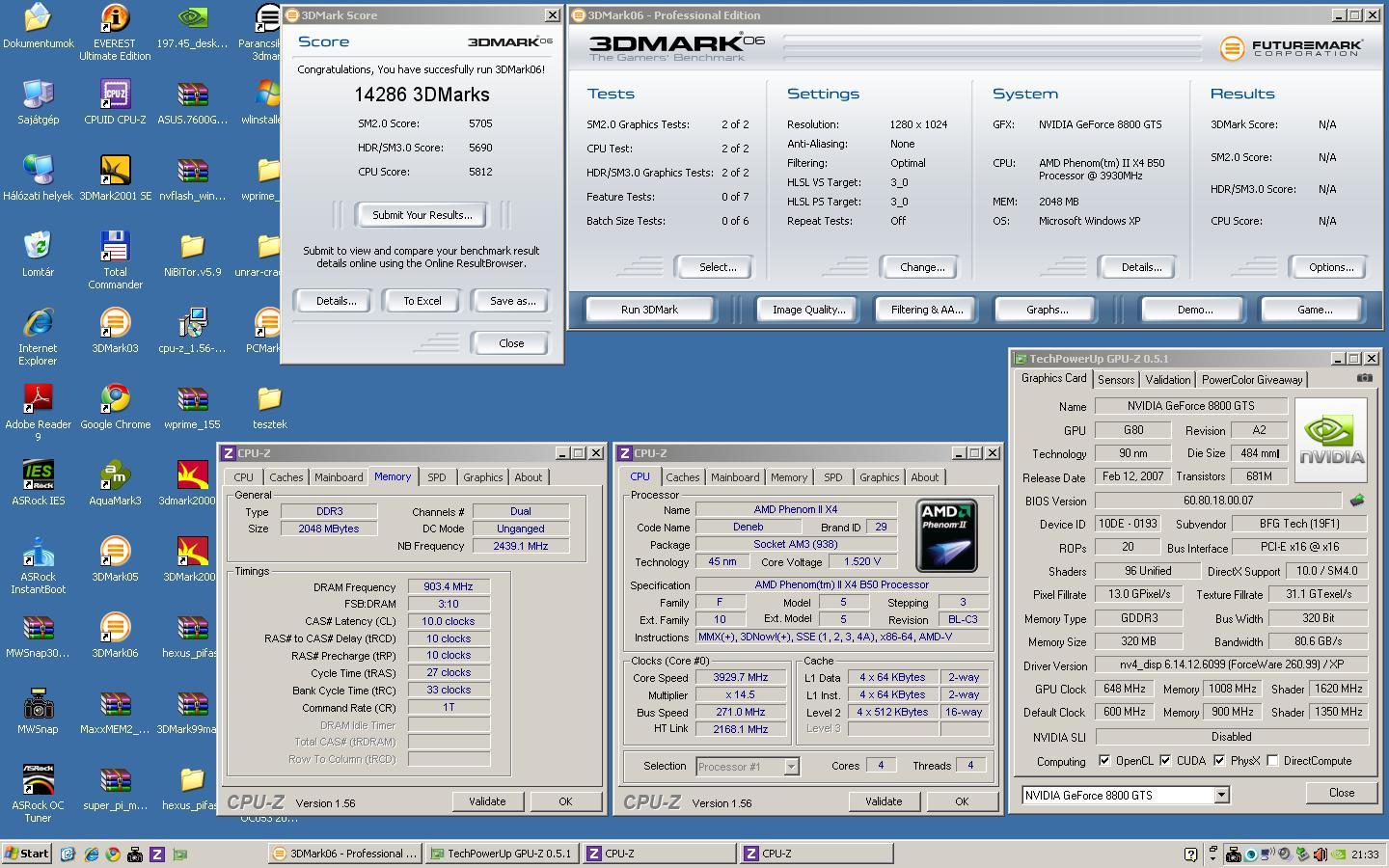Toggle PhysX checkbox in GPU-Z
This screenshot has height=868, width=1389.
[x=1219, y=761]
